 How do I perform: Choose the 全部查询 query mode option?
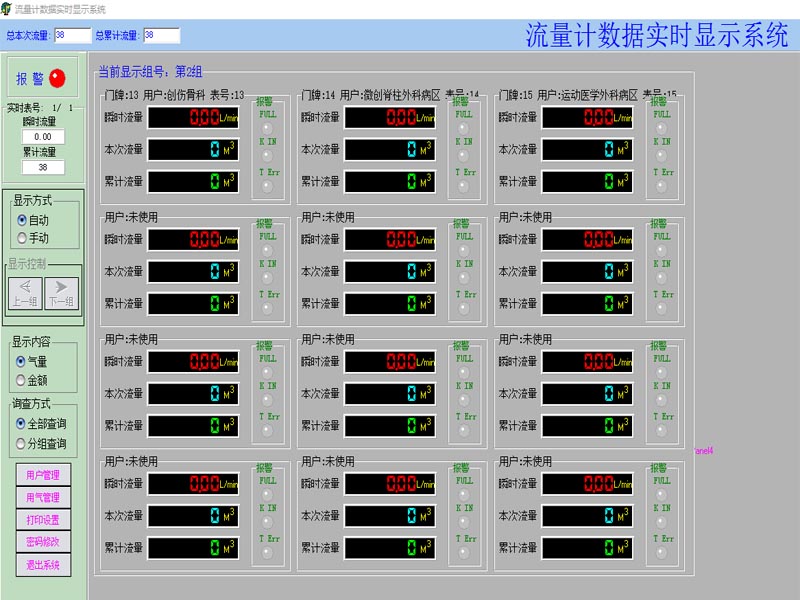pos(22,424)
